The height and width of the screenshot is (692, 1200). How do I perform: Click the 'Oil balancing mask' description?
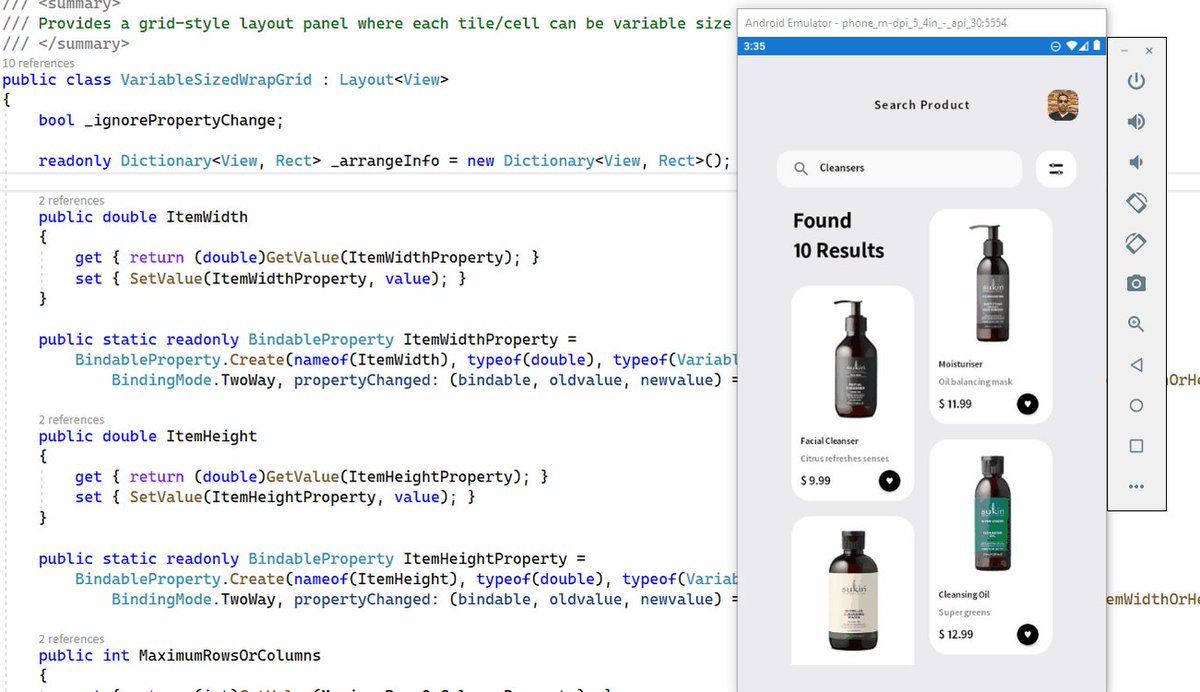(x=975, y=382)
